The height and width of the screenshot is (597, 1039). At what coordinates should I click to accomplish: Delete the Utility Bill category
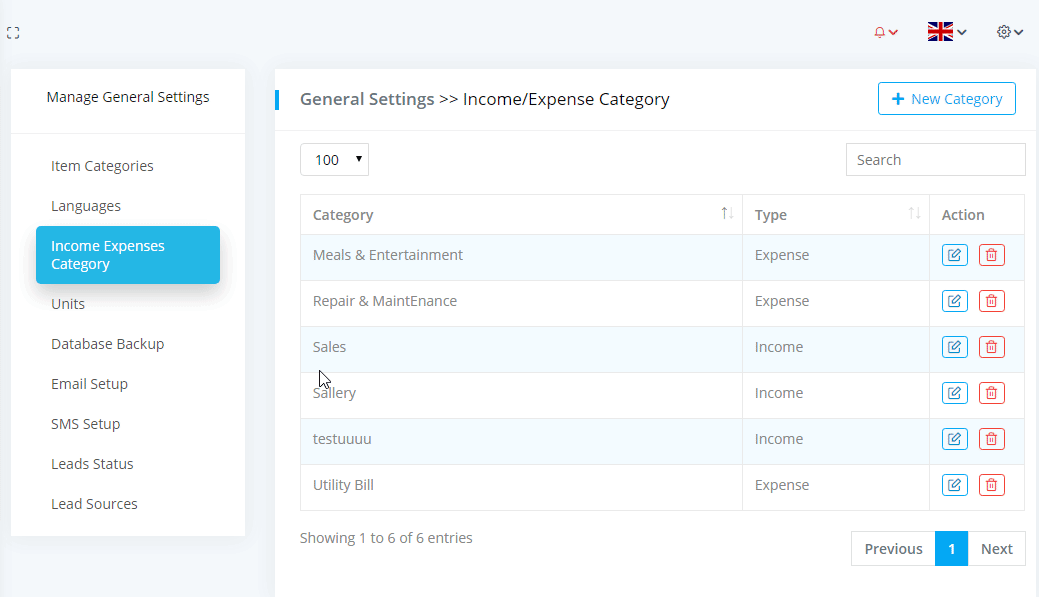991,485
